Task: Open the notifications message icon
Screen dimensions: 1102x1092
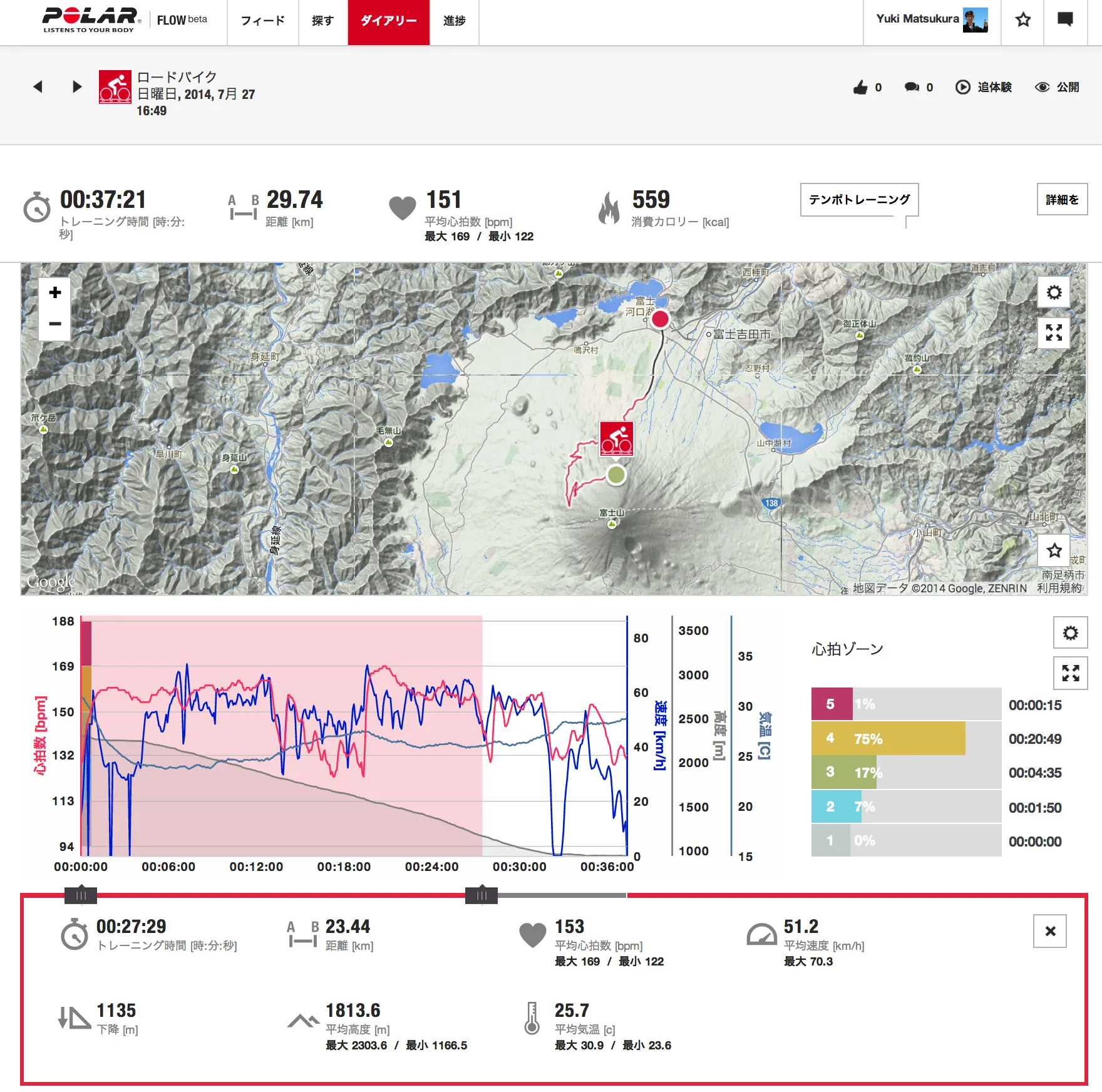Action: point(1065,20)
